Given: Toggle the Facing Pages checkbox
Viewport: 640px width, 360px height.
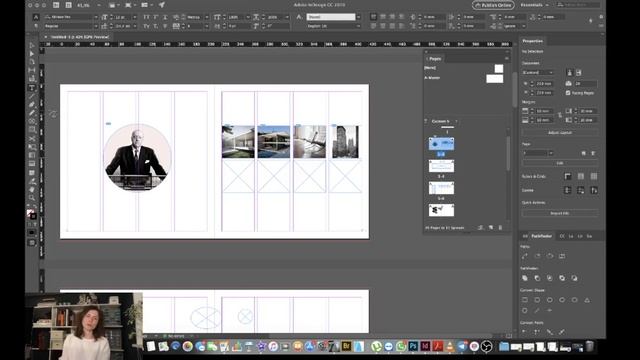Looking at the screenshot, I should [568, 93].
